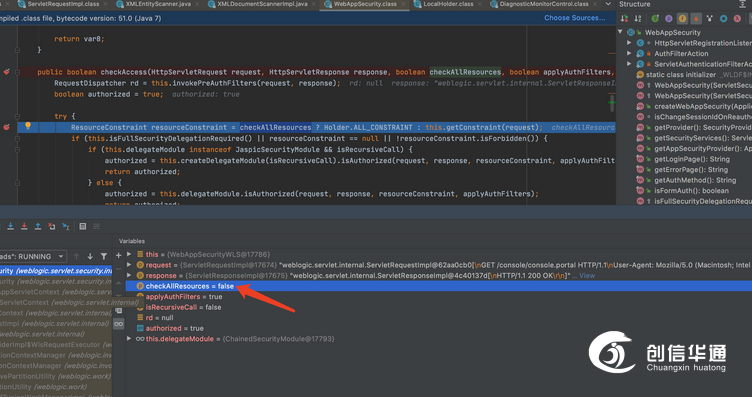Click filter frames funnel icon

pos(104,257)
